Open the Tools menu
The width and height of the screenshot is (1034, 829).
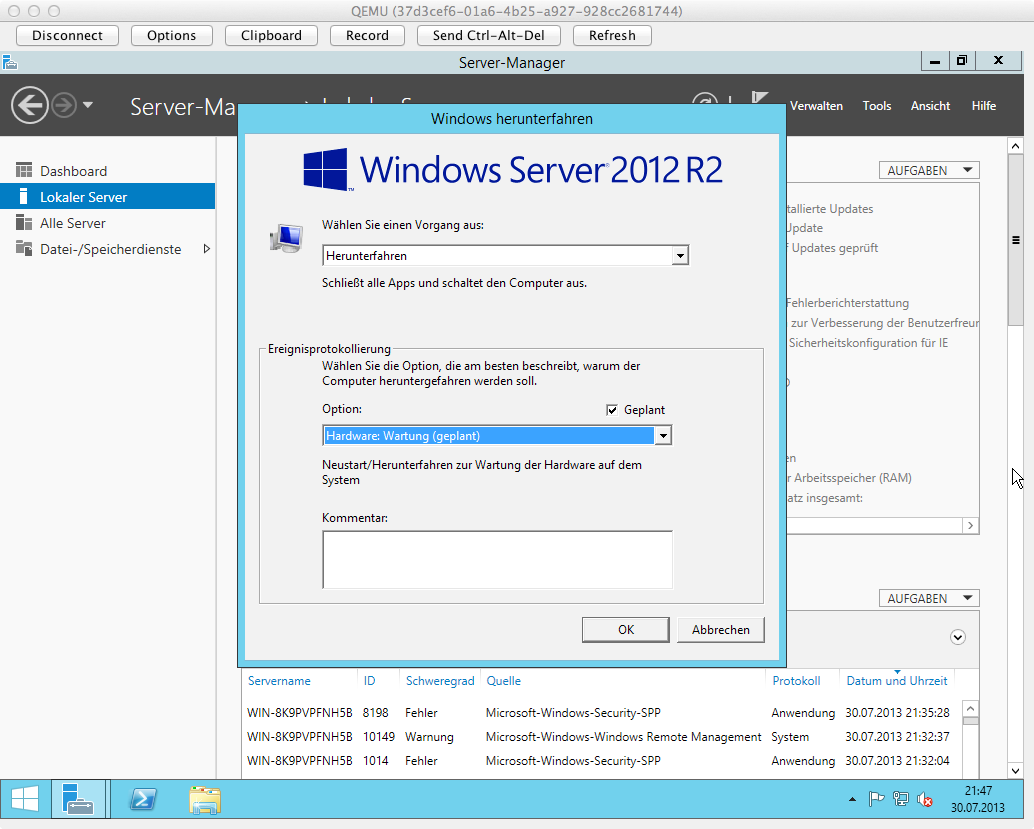pyautogui.click(x=876, y=106)
